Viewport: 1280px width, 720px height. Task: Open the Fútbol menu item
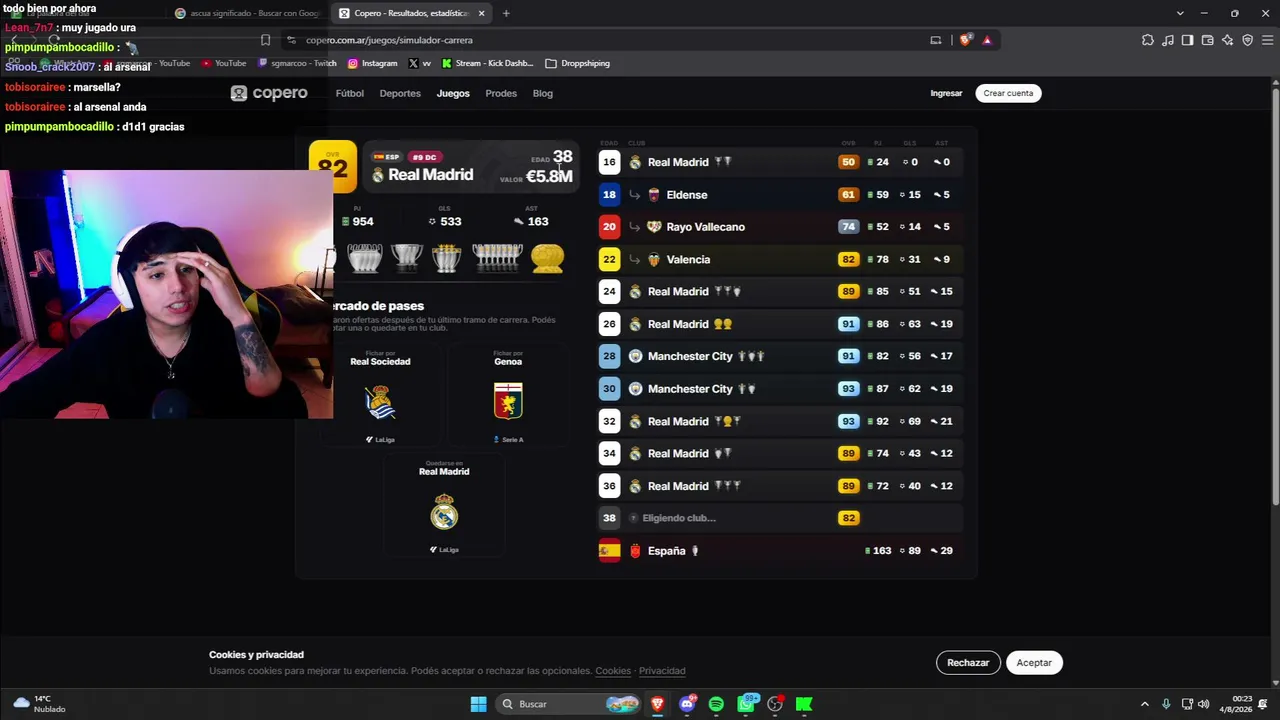point(350,93)
